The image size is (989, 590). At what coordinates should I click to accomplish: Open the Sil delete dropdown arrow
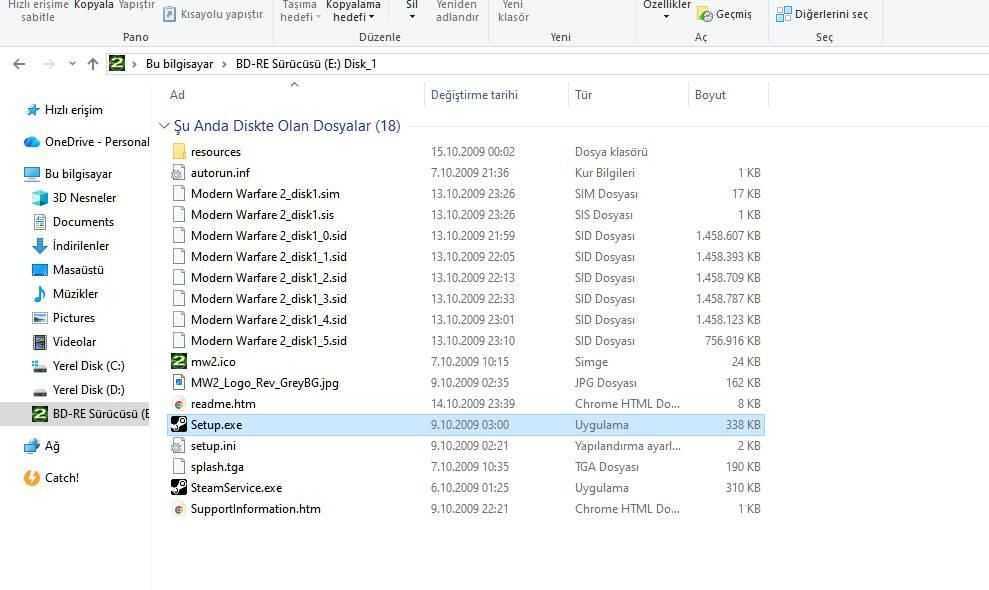pyautogui.click(x=412, y=17)
